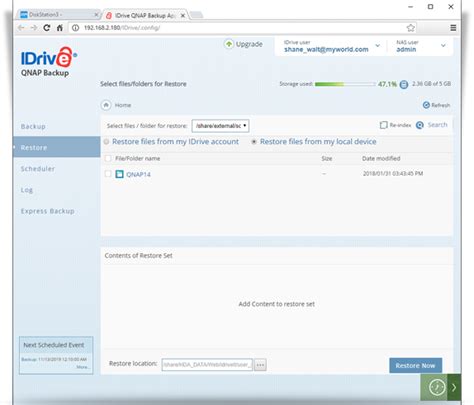
Task: Click the shane_walt@myworld.com account text
Action: coord(326,50)
